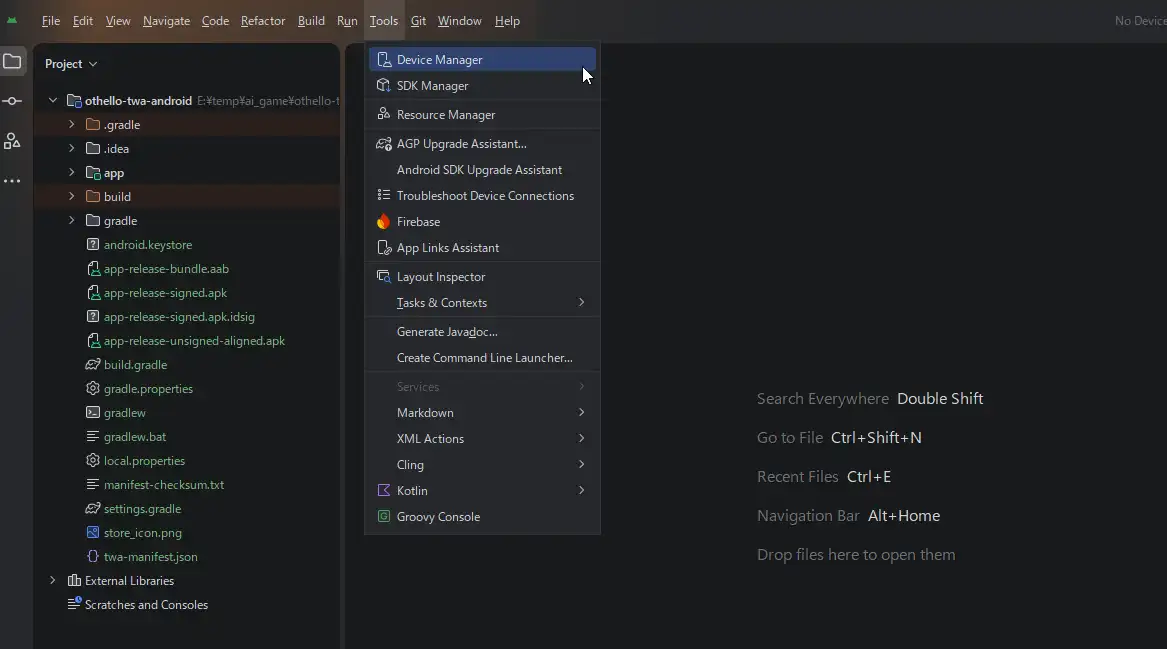Click the Device Manager menu icon

(384, 60)
